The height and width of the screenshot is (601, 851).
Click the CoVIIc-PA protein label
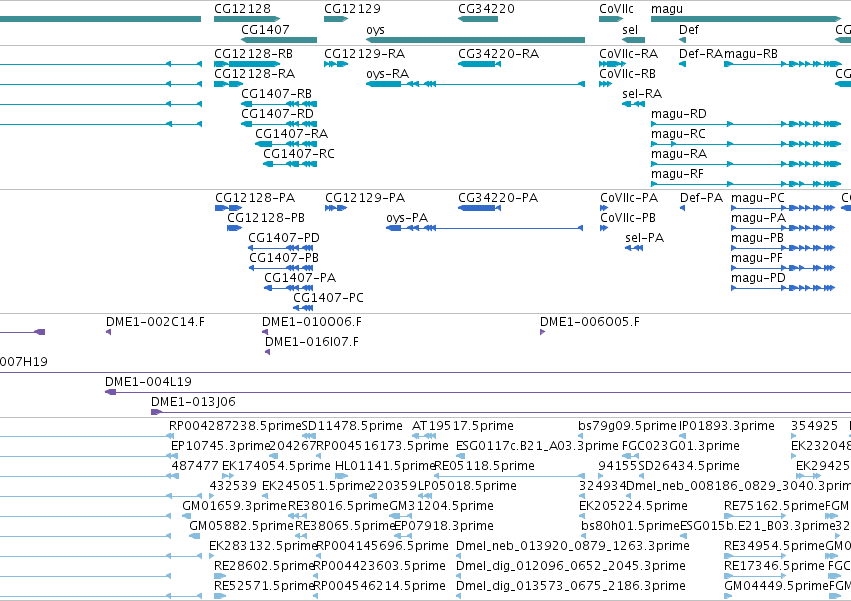pyautogui.click(x=629, y=198)
